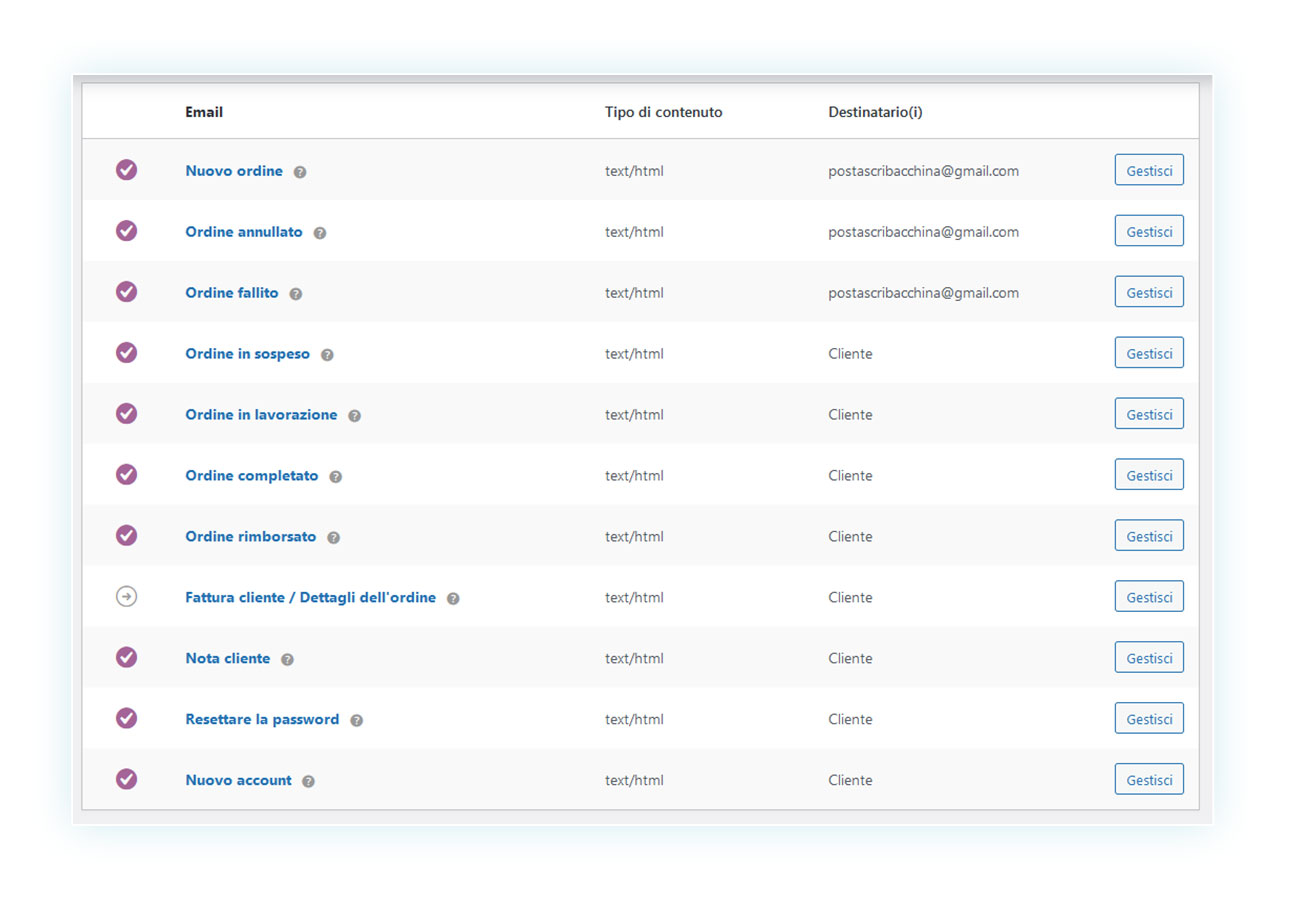Toggle the enabled checkmark for Nota cliente

pos(126,658)
